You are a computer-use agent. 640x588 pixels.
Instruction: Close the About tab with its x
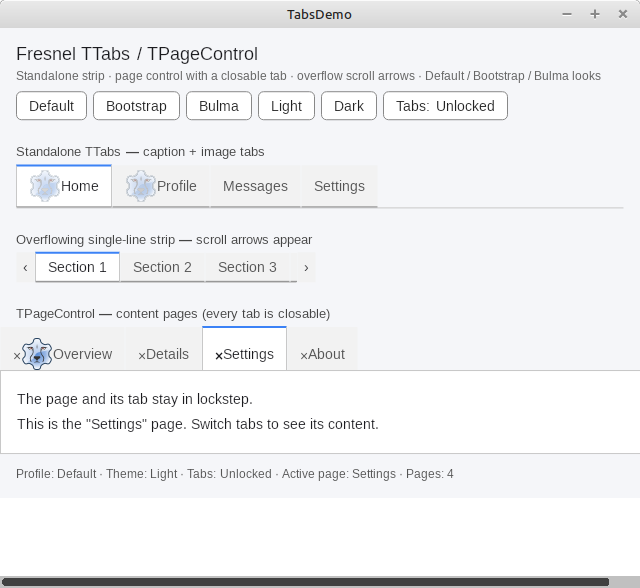tap(304, 356)
